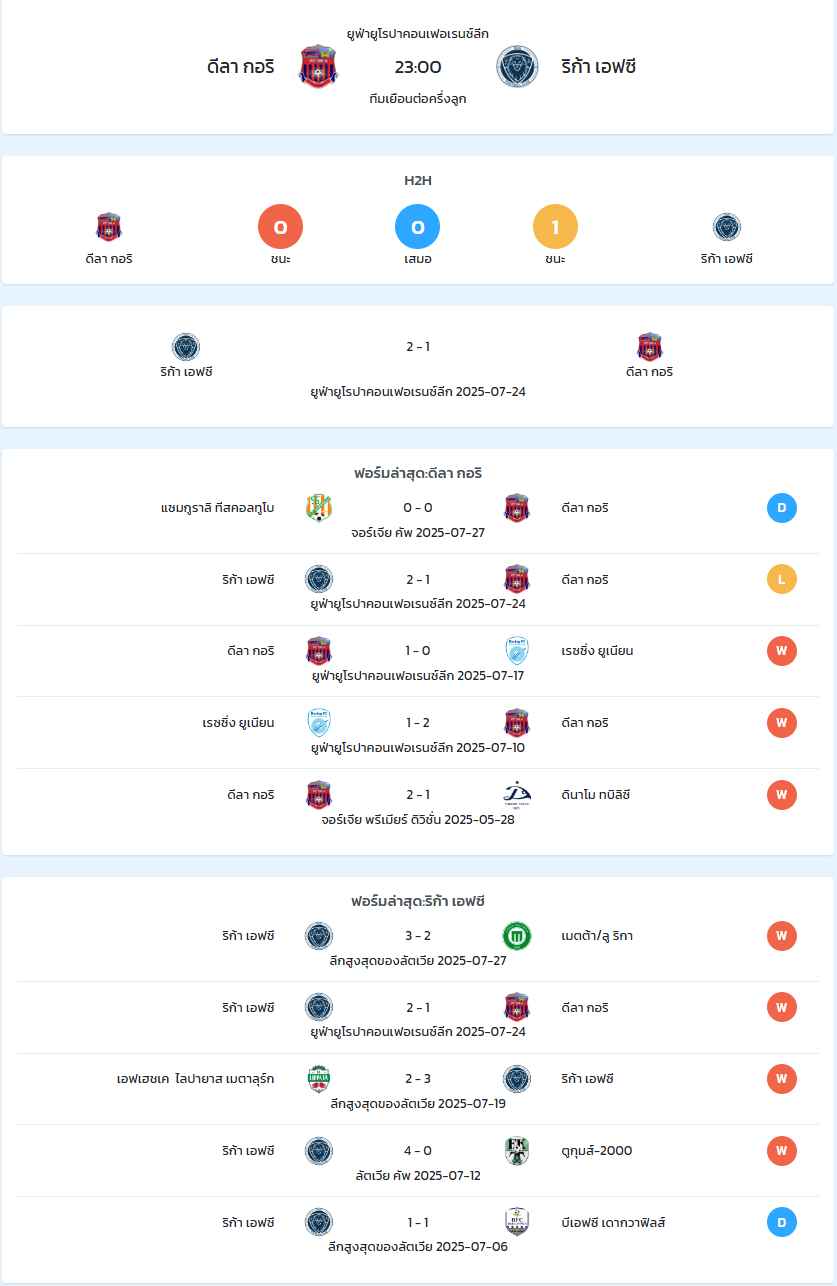
Task: Open the 3 - 2 match against เมตต้า/ลู ริกา
Action: 418,937
